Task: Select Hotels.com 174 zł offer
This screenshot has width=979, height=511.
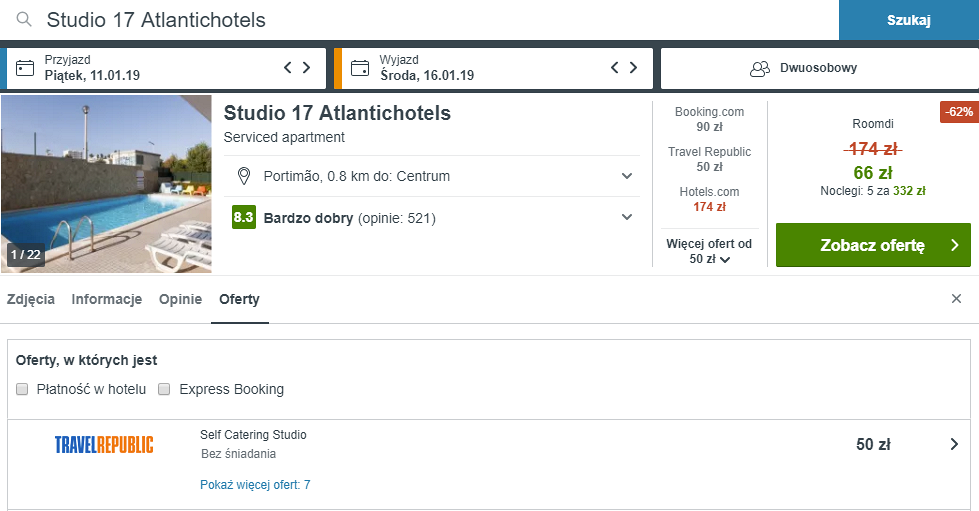Action: coord(709,199)
